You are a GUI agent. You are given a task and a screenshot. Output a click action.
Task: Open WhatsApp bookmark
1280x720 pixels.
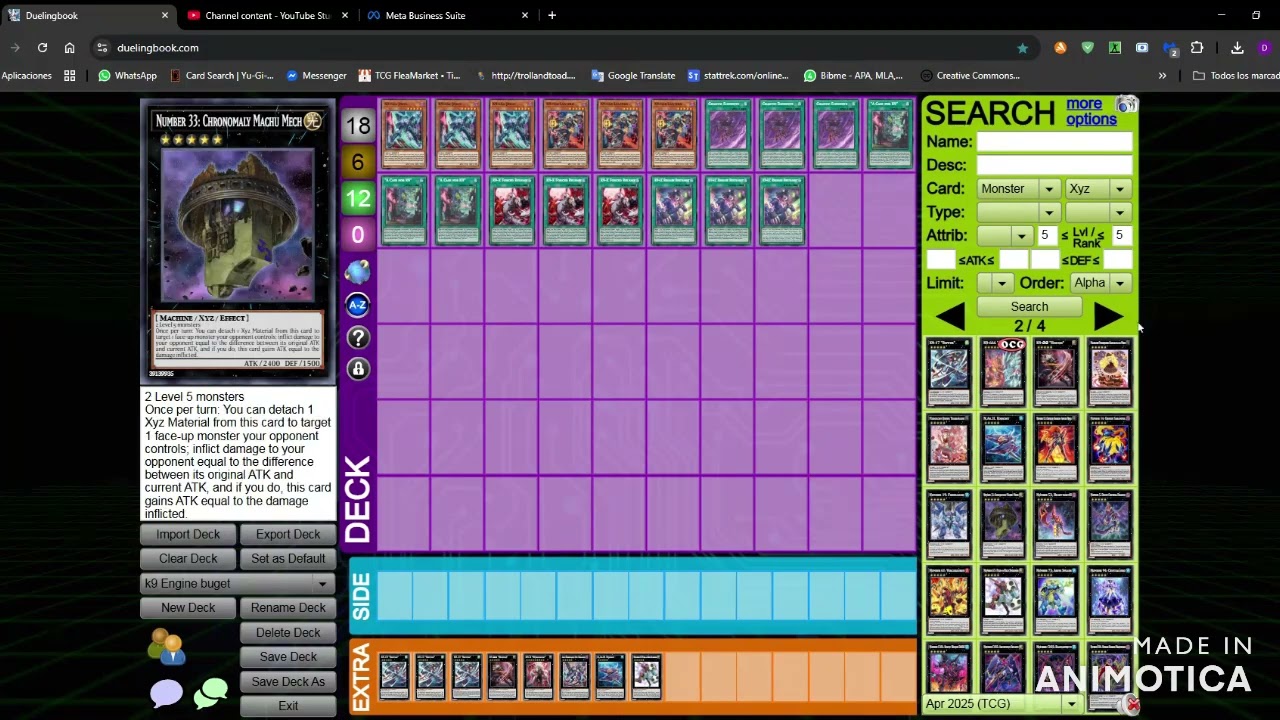127,75
